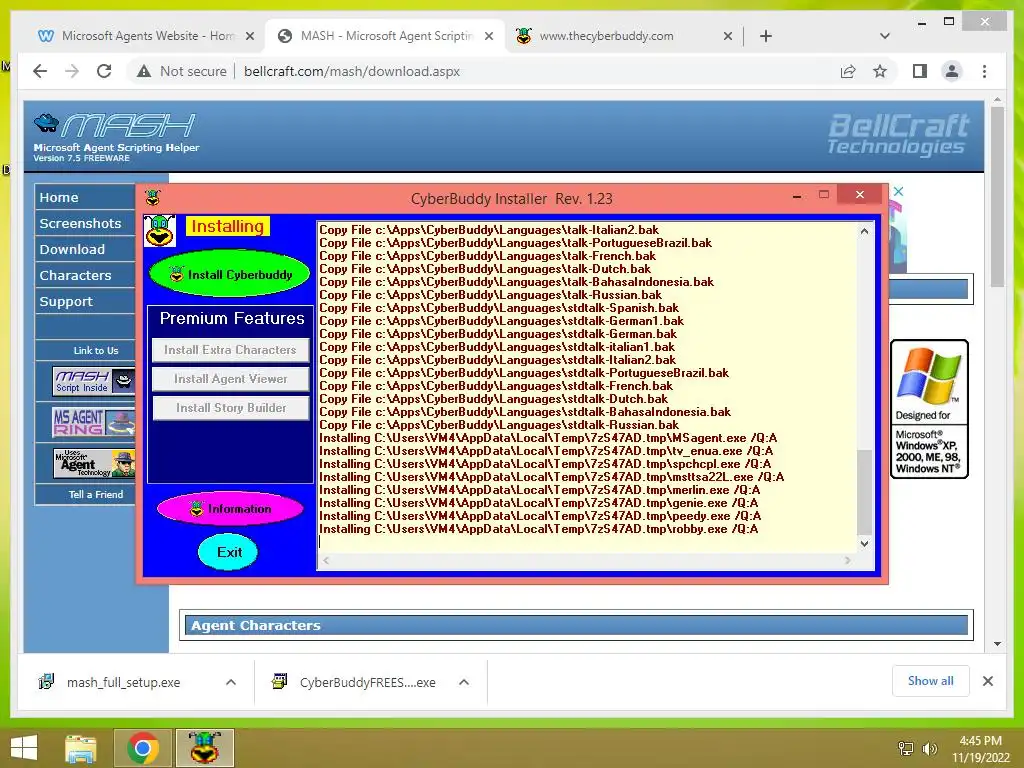Click the CyberBuddy mascot icon beside Installing
Viewport: 1024px width, 768px height.
tap(160, 231)
